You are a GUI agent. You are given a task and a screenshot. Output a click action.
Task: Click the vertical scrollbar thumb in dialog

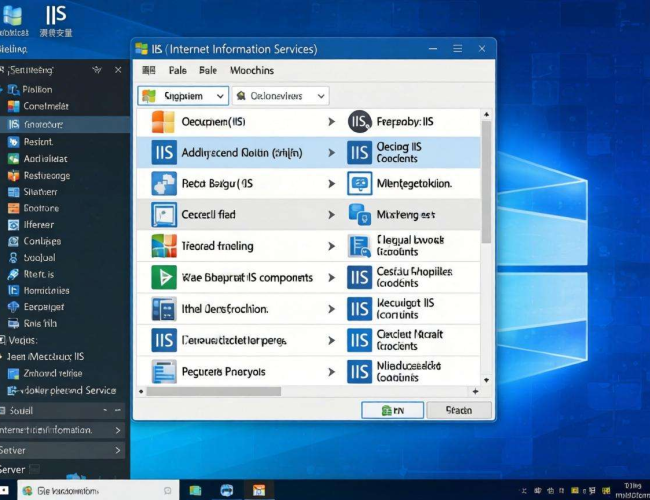click(x=486, y=182)
